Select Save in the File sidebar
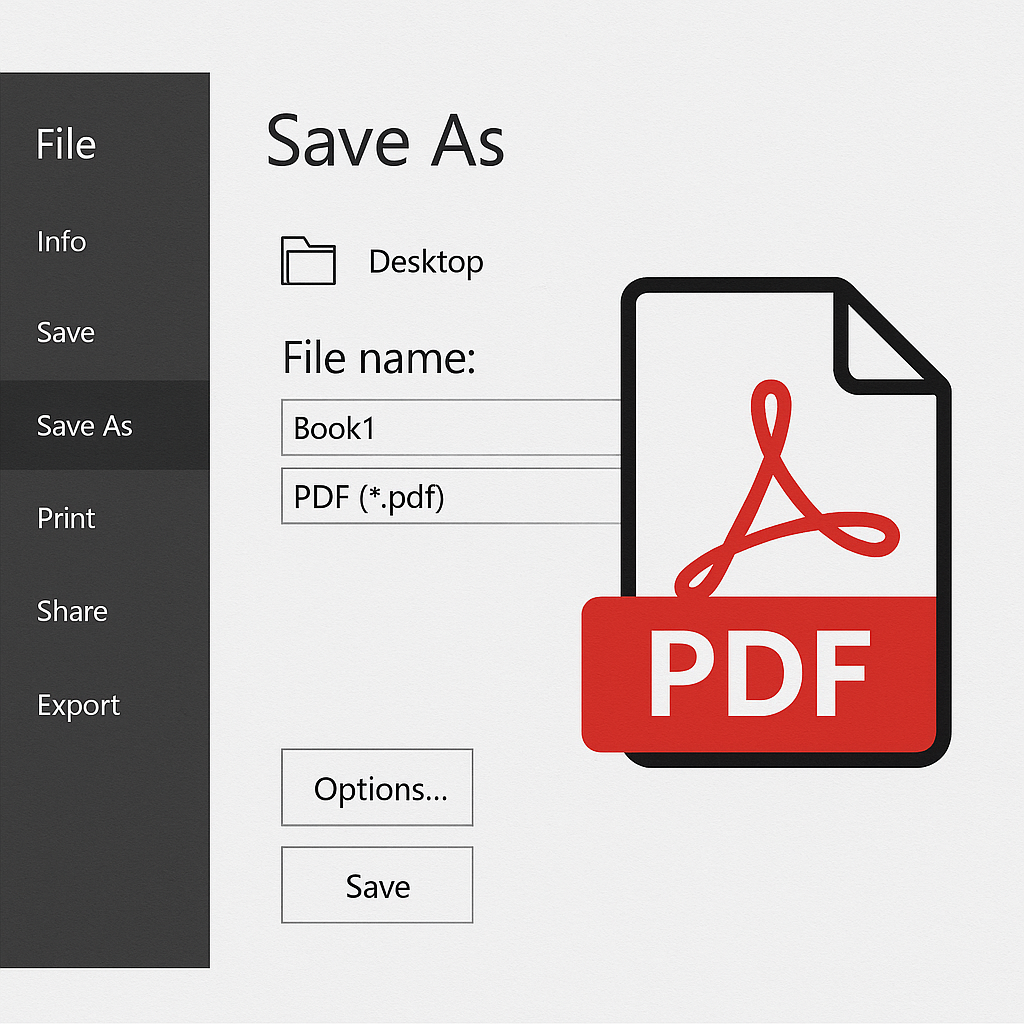The image size is (1024, 1024). tap(65, 332)
